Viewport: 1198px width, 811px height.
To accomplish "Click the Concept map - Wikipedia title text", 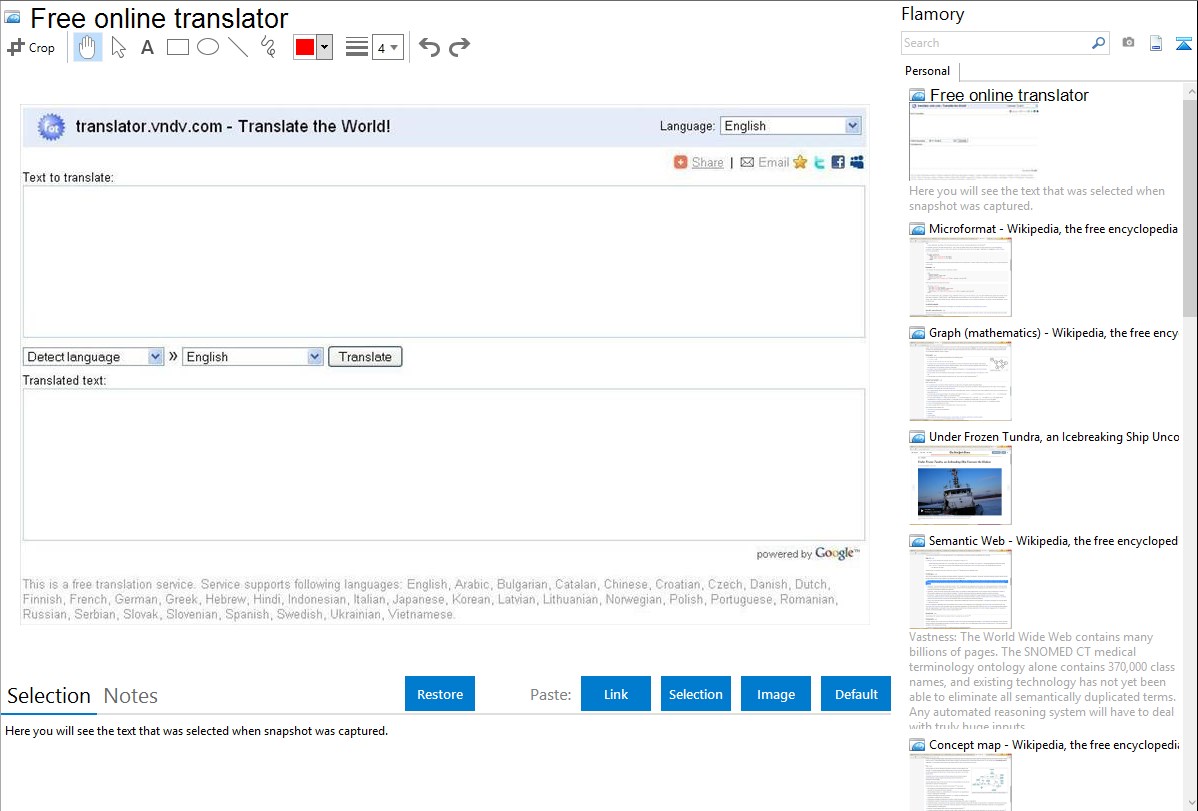I will pos(1053,744).
